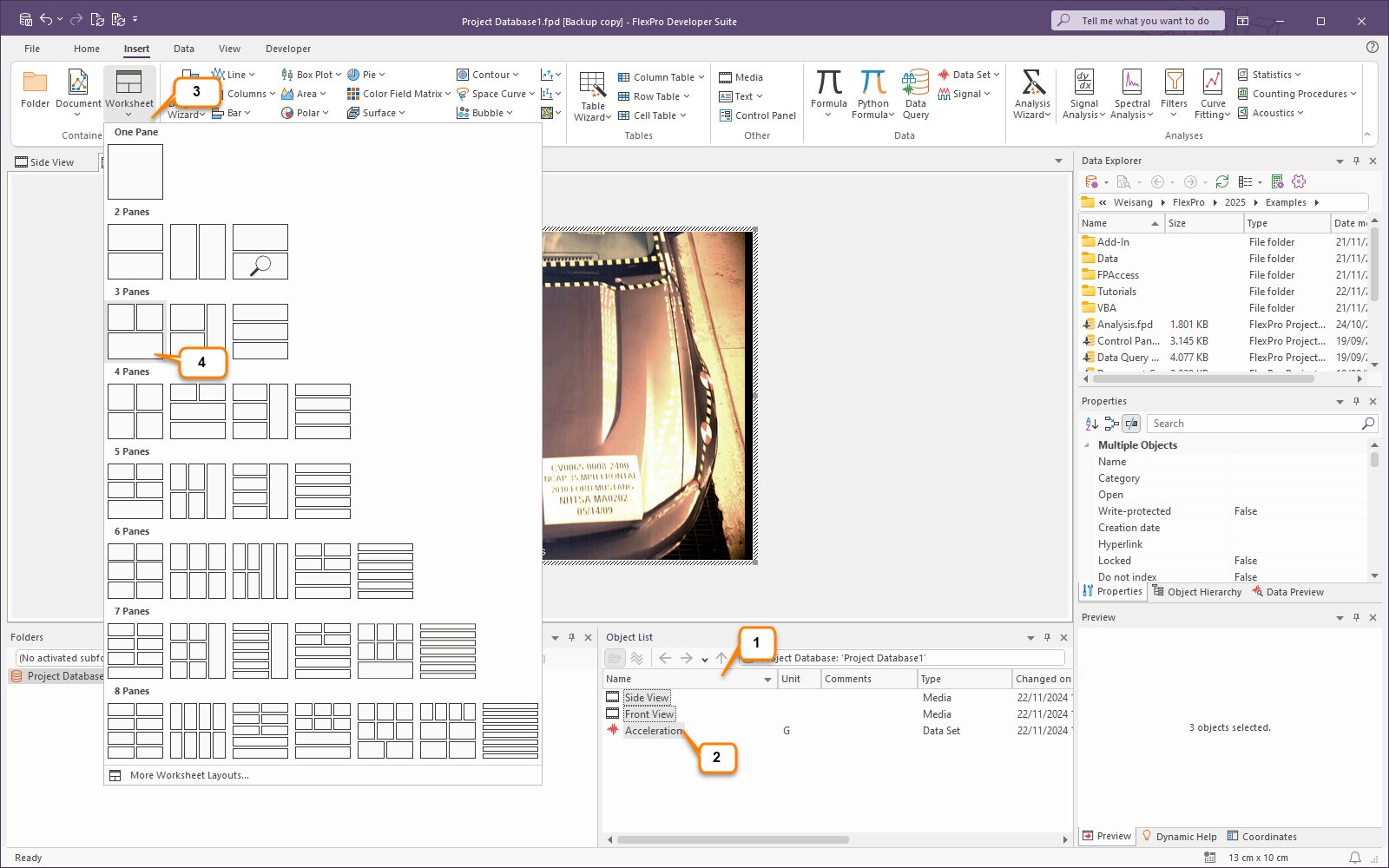This screenshot has width=1389, height=868.
Task: Pin the Object List panel
Action: (1047, 637)
